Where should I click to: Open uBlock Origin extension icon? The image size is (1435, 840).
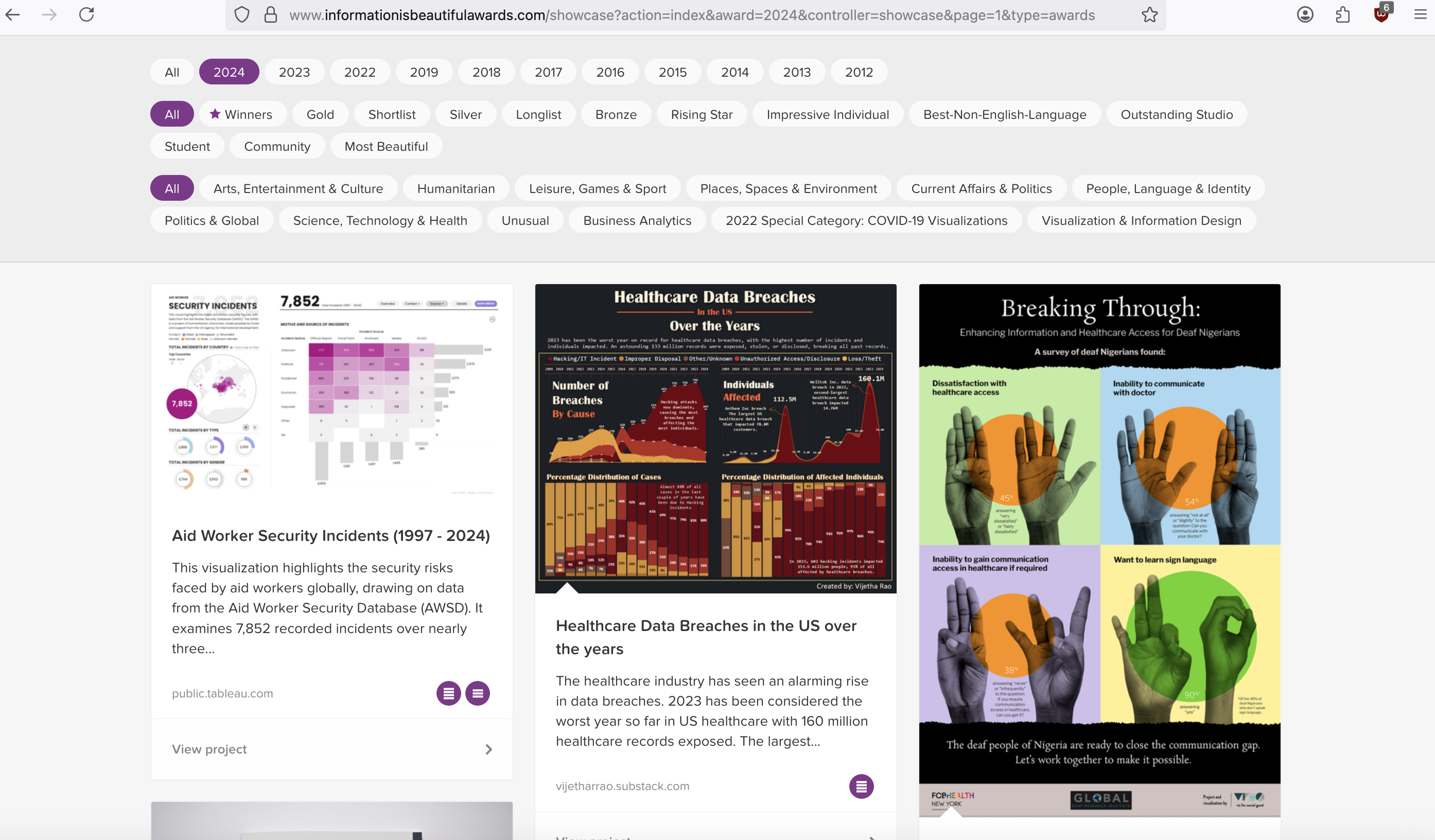[1382, 14]
